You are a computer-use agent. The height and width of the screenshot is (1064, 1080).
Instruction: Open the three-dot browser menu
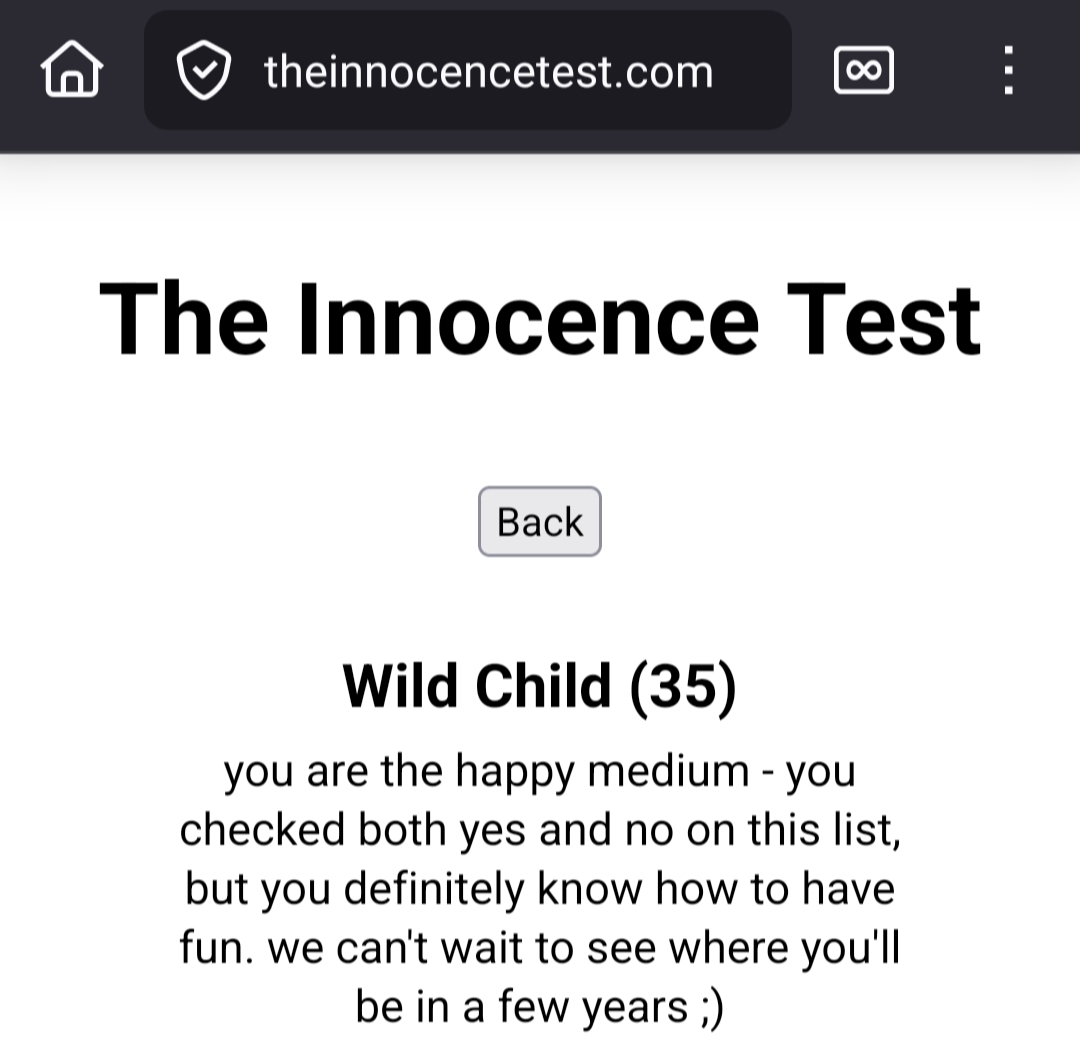(x=1008, y=72)
